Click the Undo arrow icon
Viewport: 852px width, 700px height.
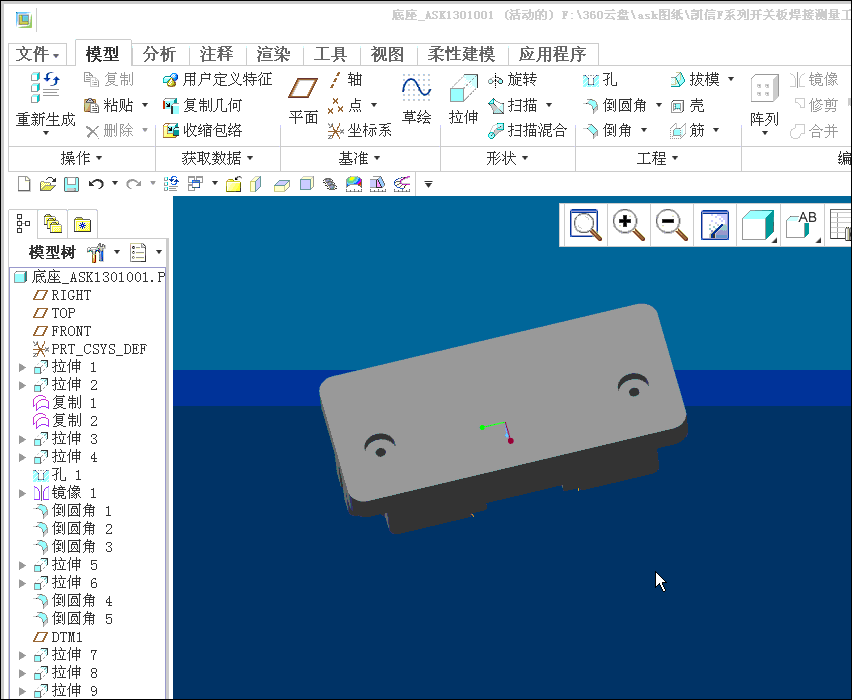[96, 184]
